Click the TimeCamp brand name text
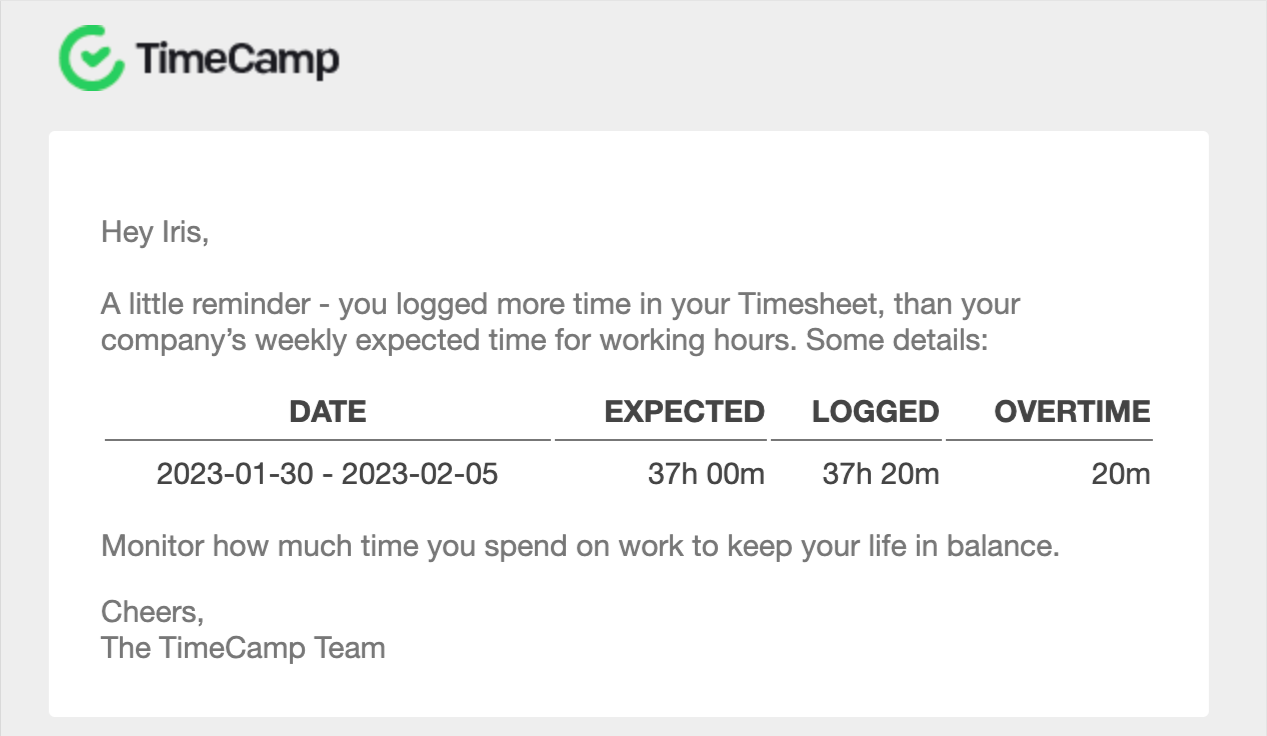Image resolution: width=1267 pixels, height=736 pixels. [x=238, y=59]
